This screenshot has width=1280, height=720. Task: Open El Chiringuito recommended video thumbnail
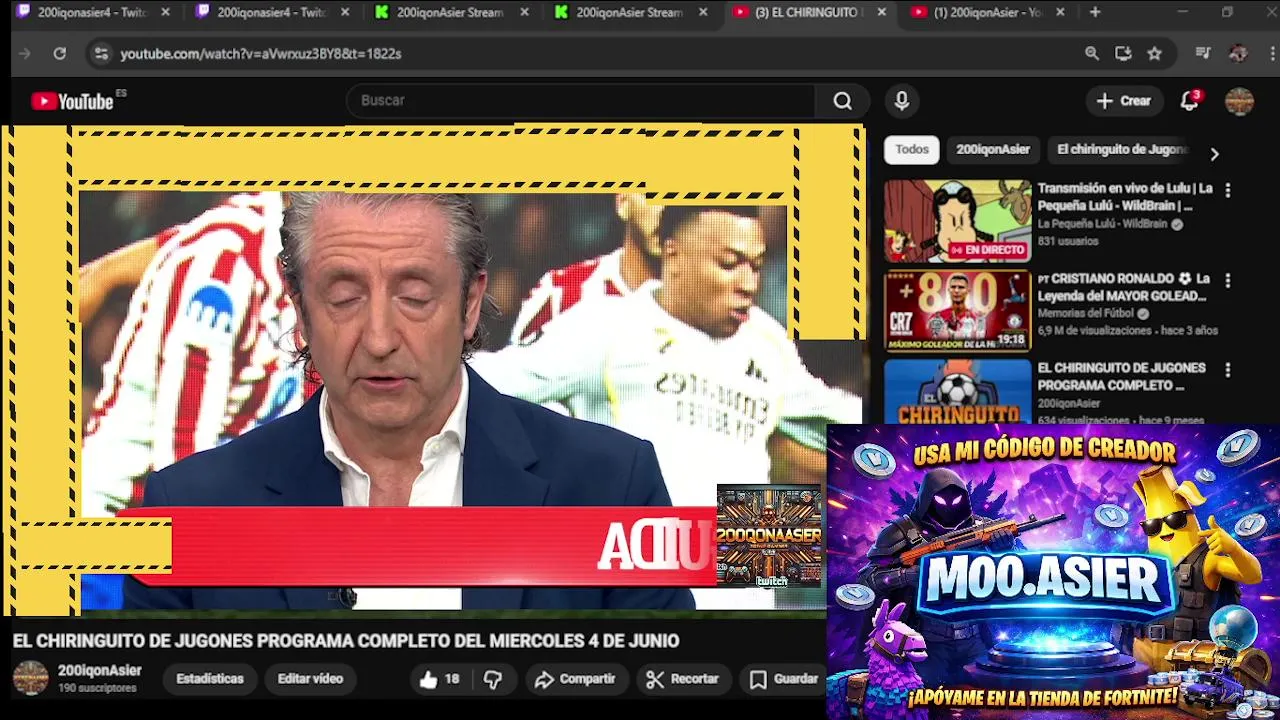957,392
